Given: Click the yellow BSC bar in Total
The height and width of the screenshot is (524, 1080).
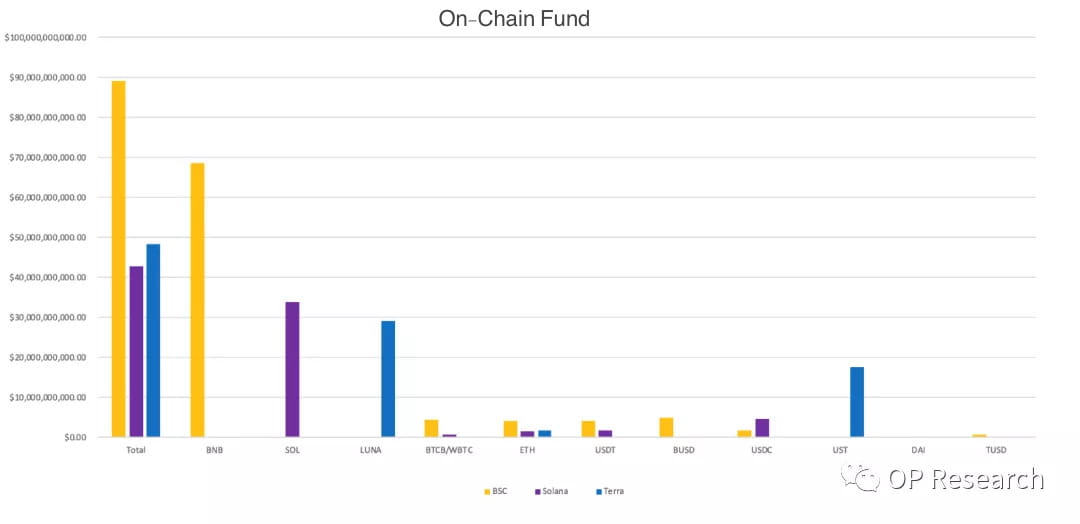Looking at the screenshot, I should (118, 258).
